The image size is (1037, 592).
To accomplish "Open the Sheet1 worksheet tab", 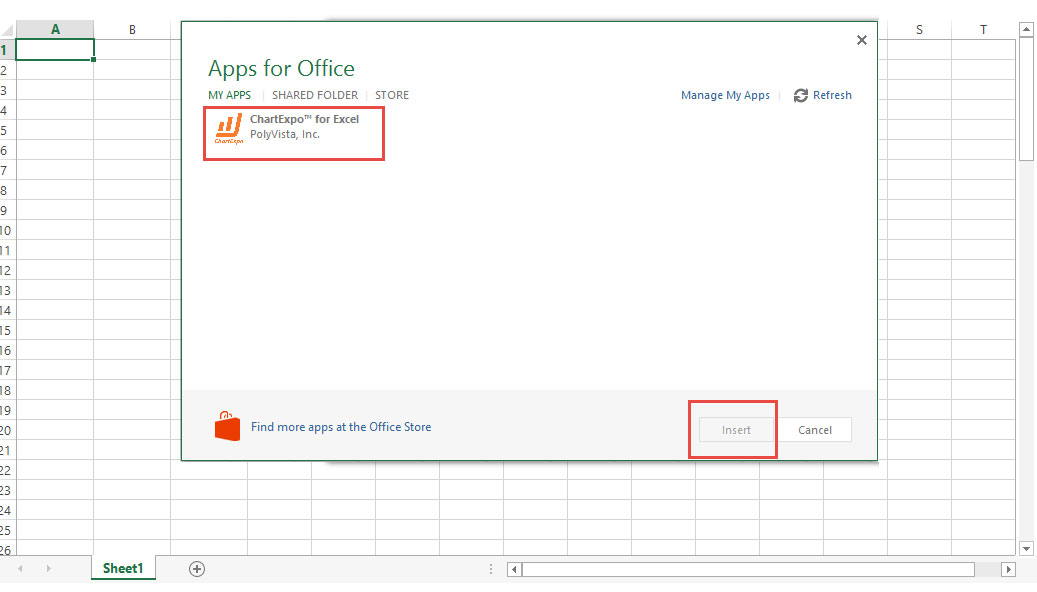I will point(123,568).
